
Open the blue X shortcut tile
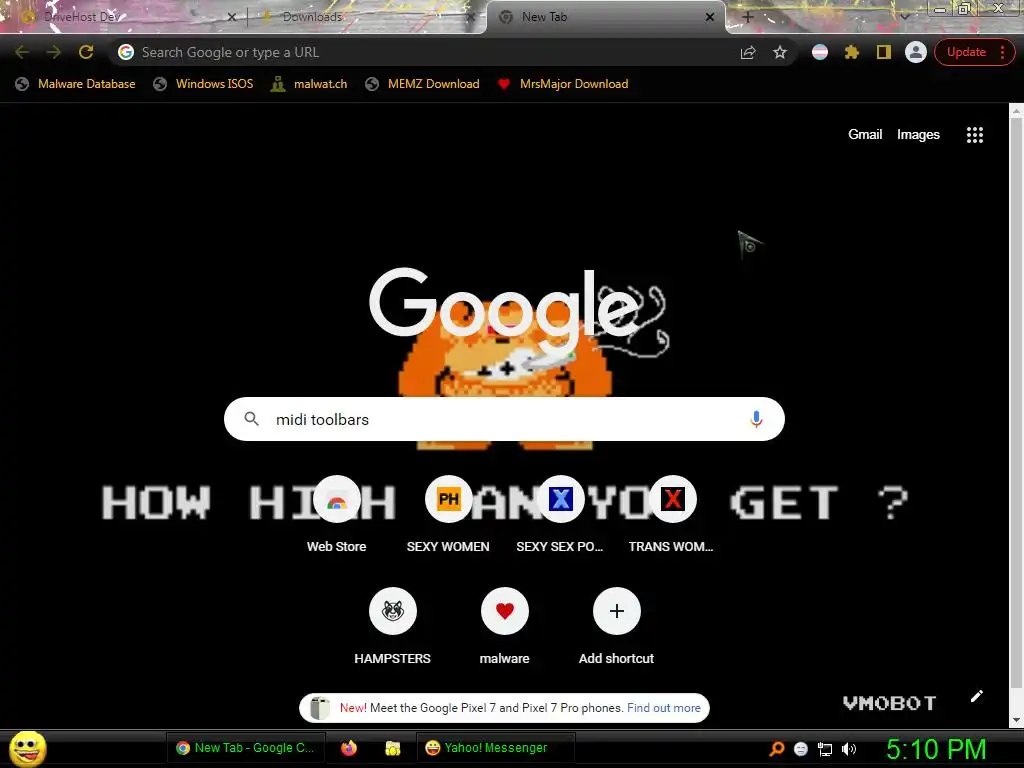point(560,515)
